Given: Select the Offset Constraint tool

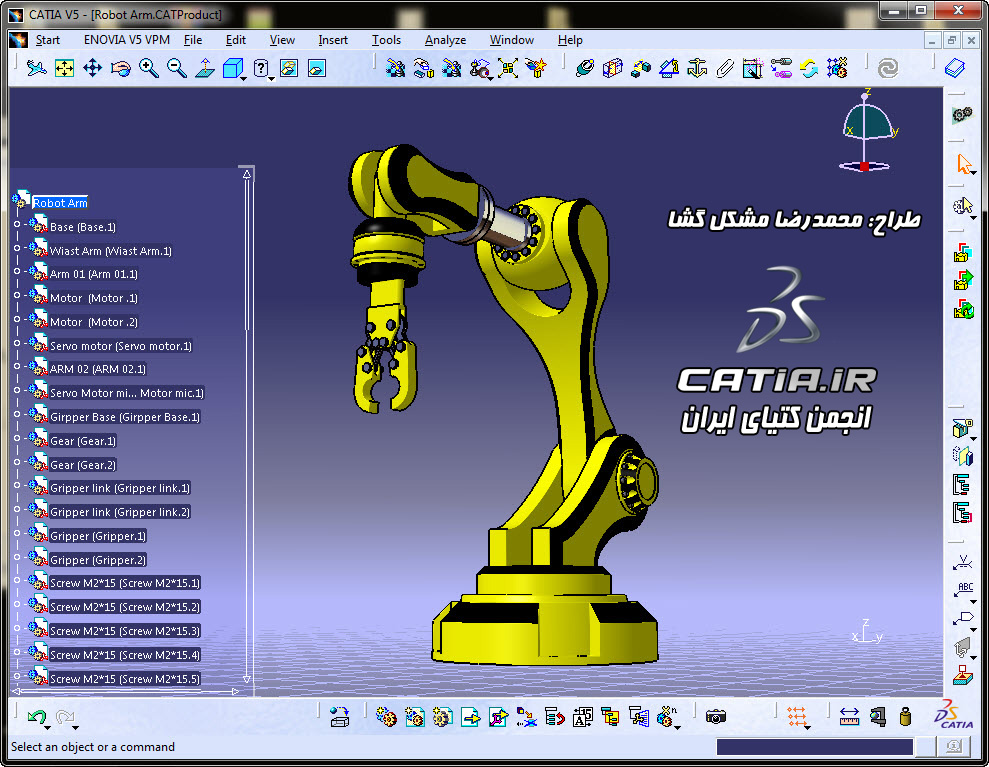Looking at the screenshot, I should (641, 67).
